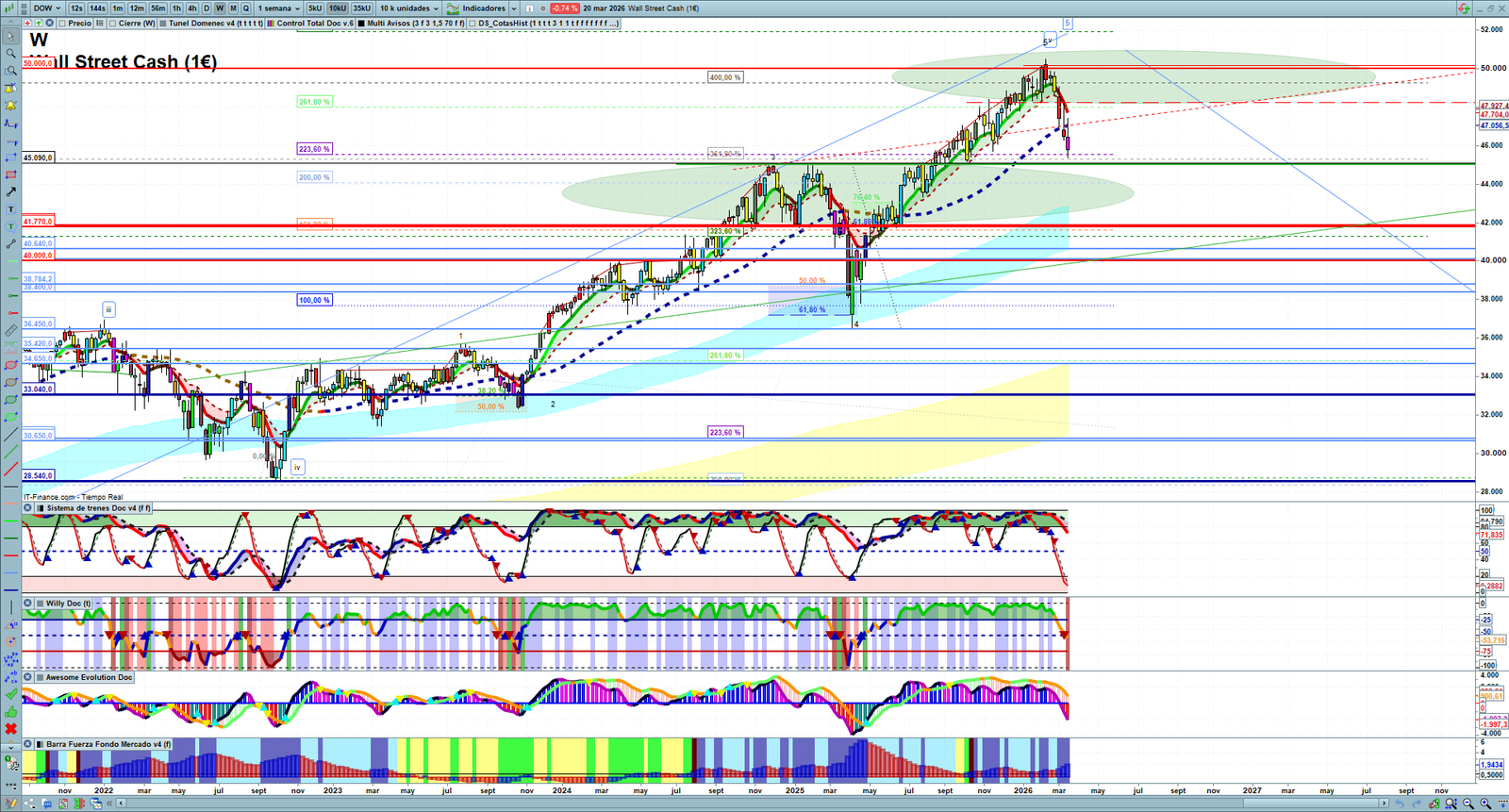
Task: Toggle the active 10kU volume button
Action: tap(337, 8)
